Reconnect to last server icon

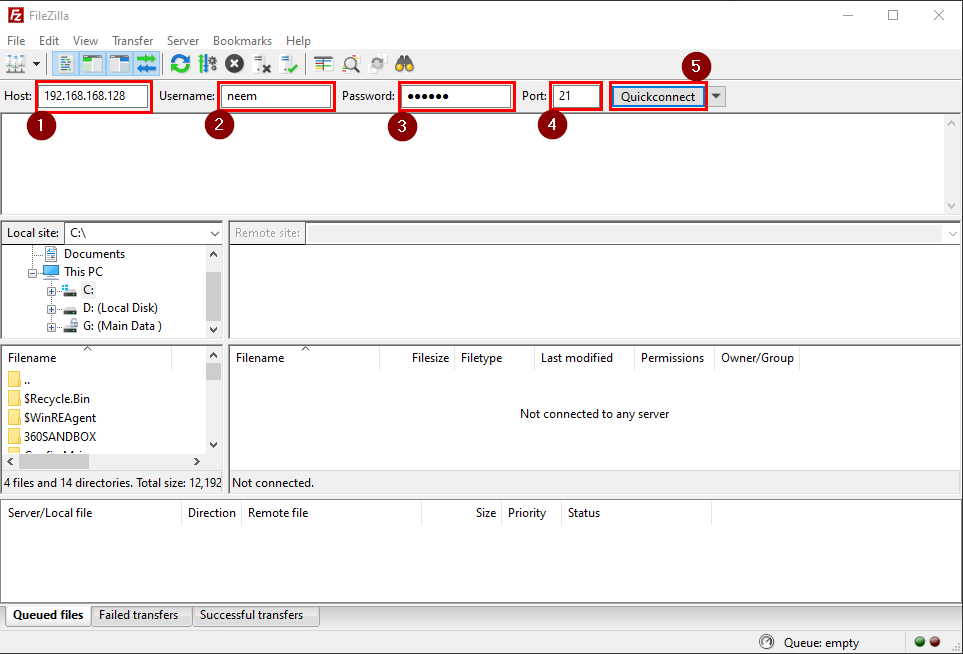point(289,64)
